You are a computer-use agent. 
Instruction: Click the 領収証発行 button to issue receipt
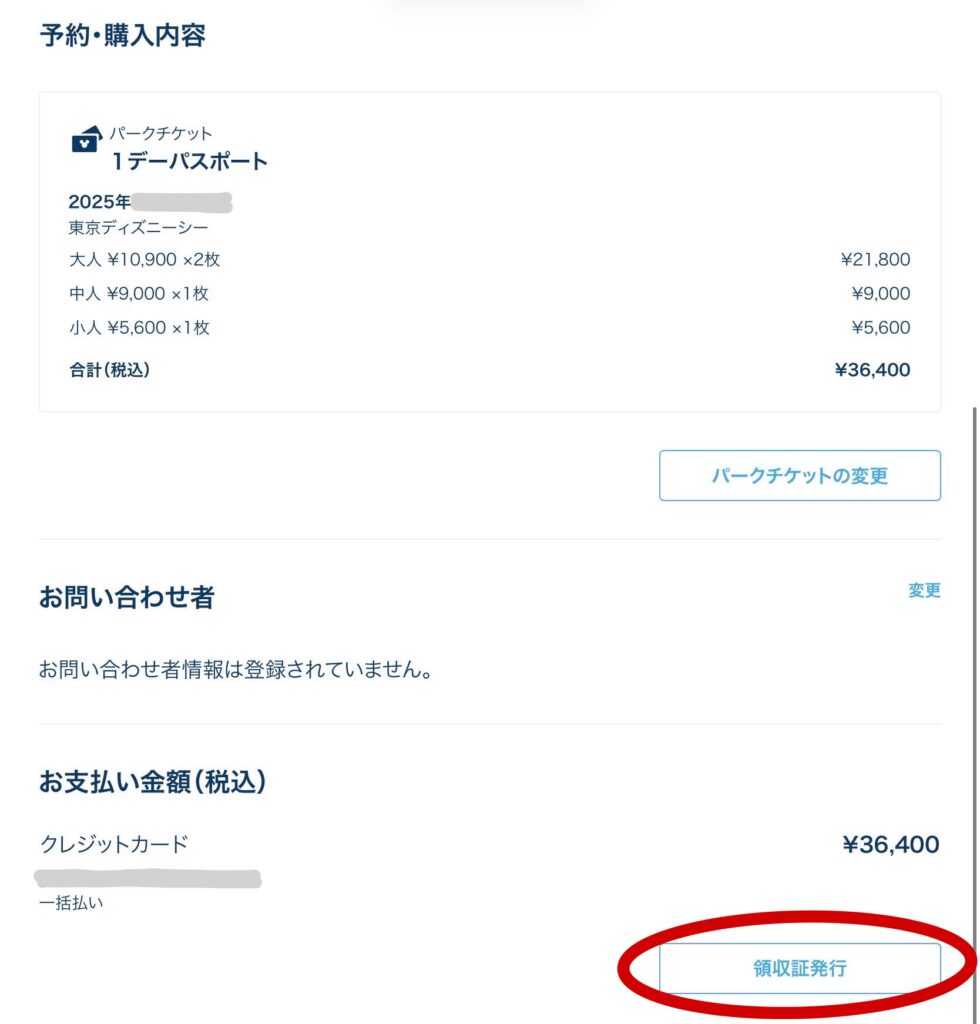tap(800, 967)
